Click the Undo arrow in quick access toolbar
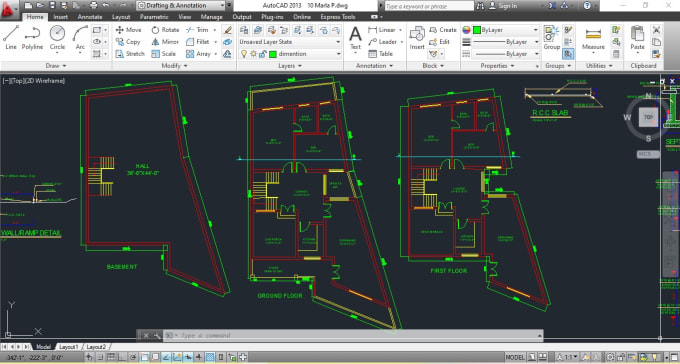The height and width of the screenshot is (364, 680). point(106,6)
